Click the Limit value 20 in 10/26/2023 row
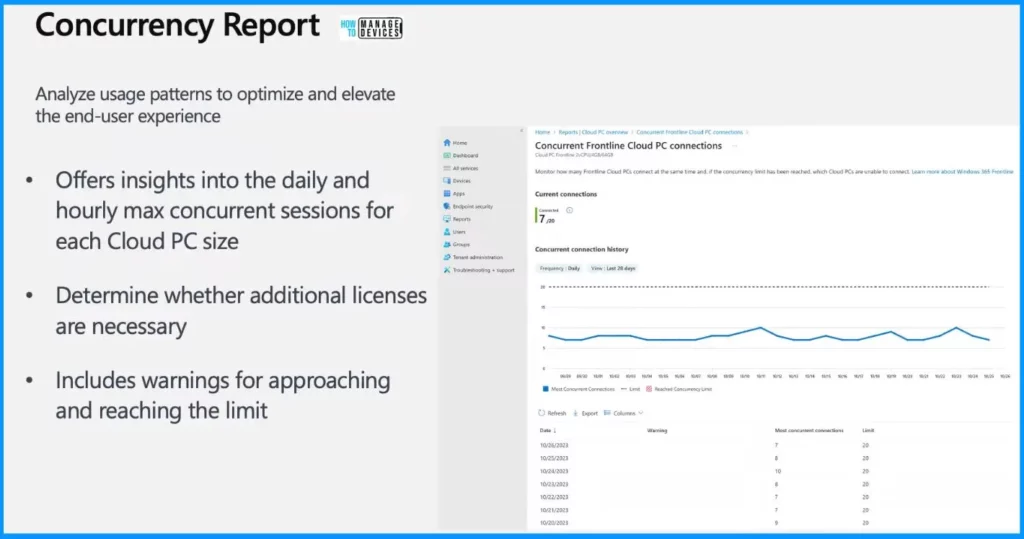1024x539 pixels. (x=865, y=446)
